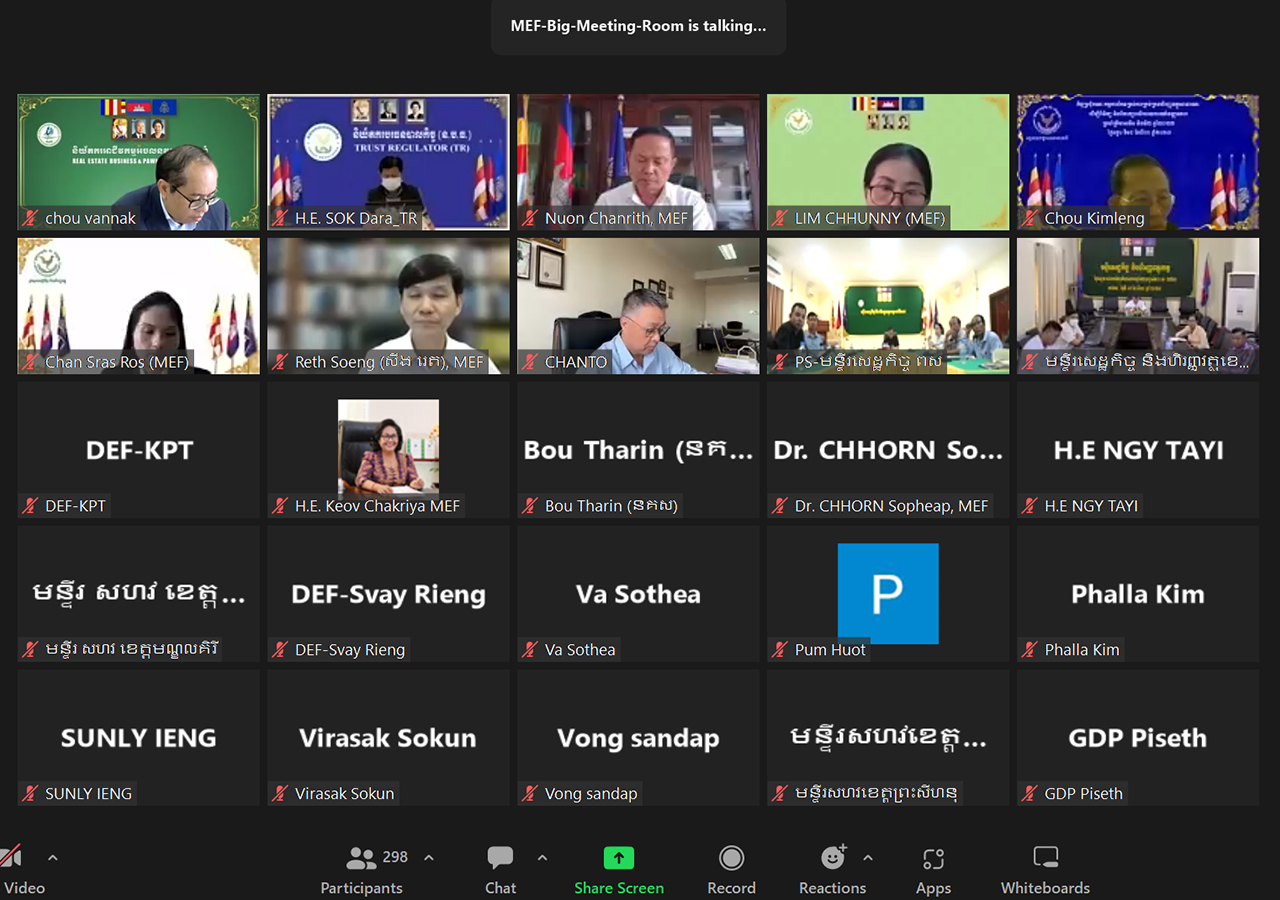This screenshot has width=1280, height=900.
Task: Open the Participants panel icon
Action: coord(361,858)
